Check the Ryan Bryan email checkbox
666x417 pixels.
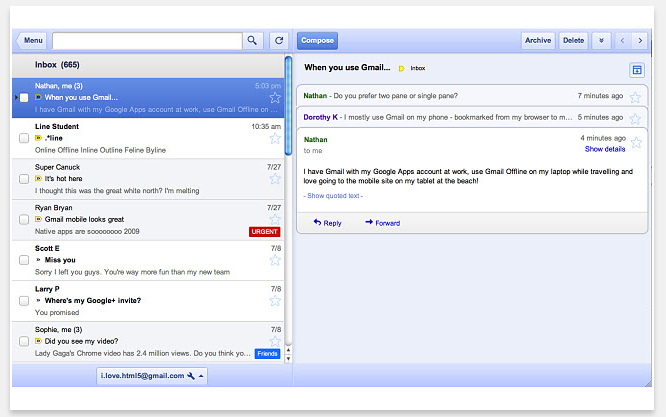24,220
